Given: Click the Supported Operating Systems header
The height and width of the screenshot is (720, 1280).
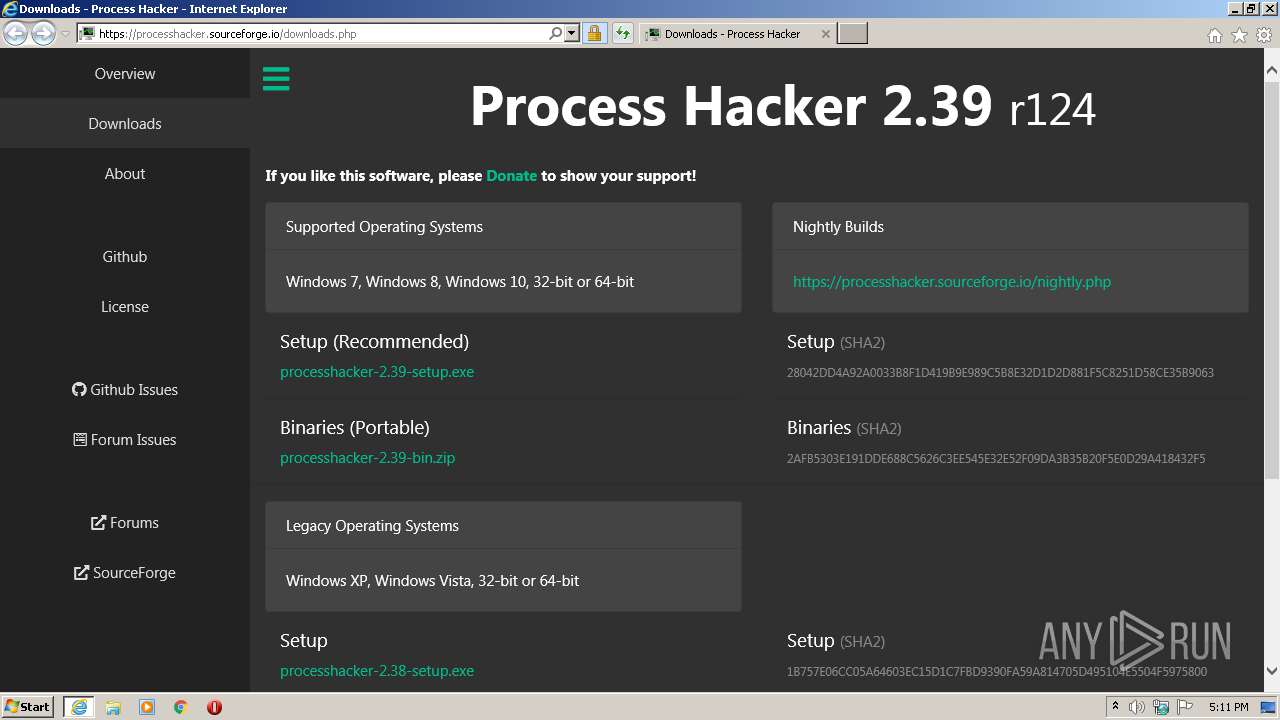Looking at the screenshot, I should tap(503, 226).
